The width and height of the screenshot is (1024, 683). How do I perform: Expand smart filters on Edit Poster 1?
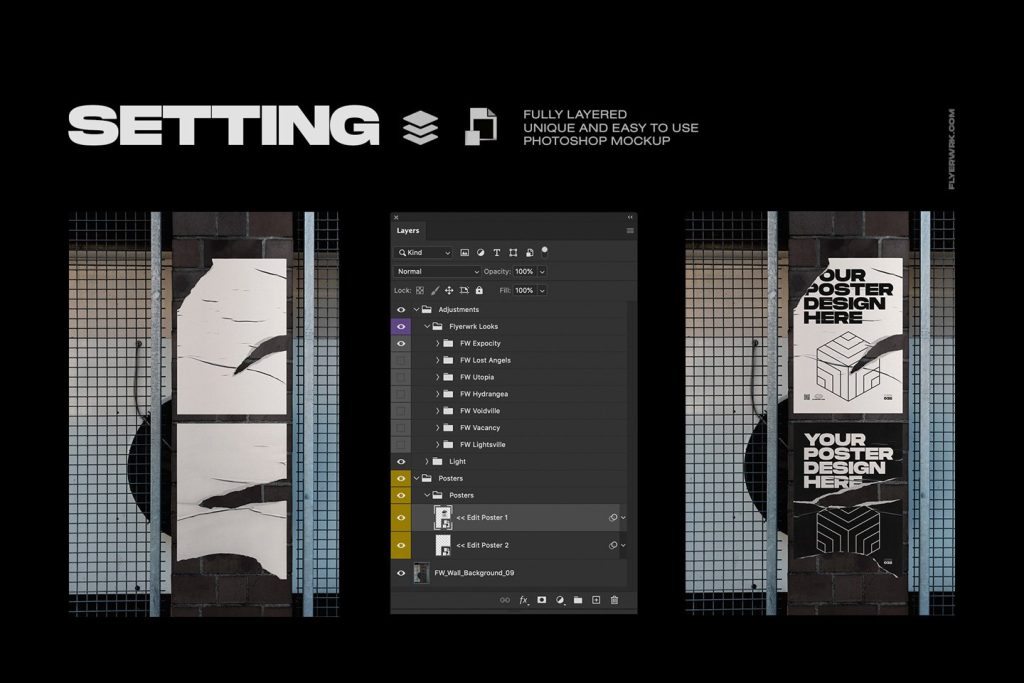pos(623,518)
